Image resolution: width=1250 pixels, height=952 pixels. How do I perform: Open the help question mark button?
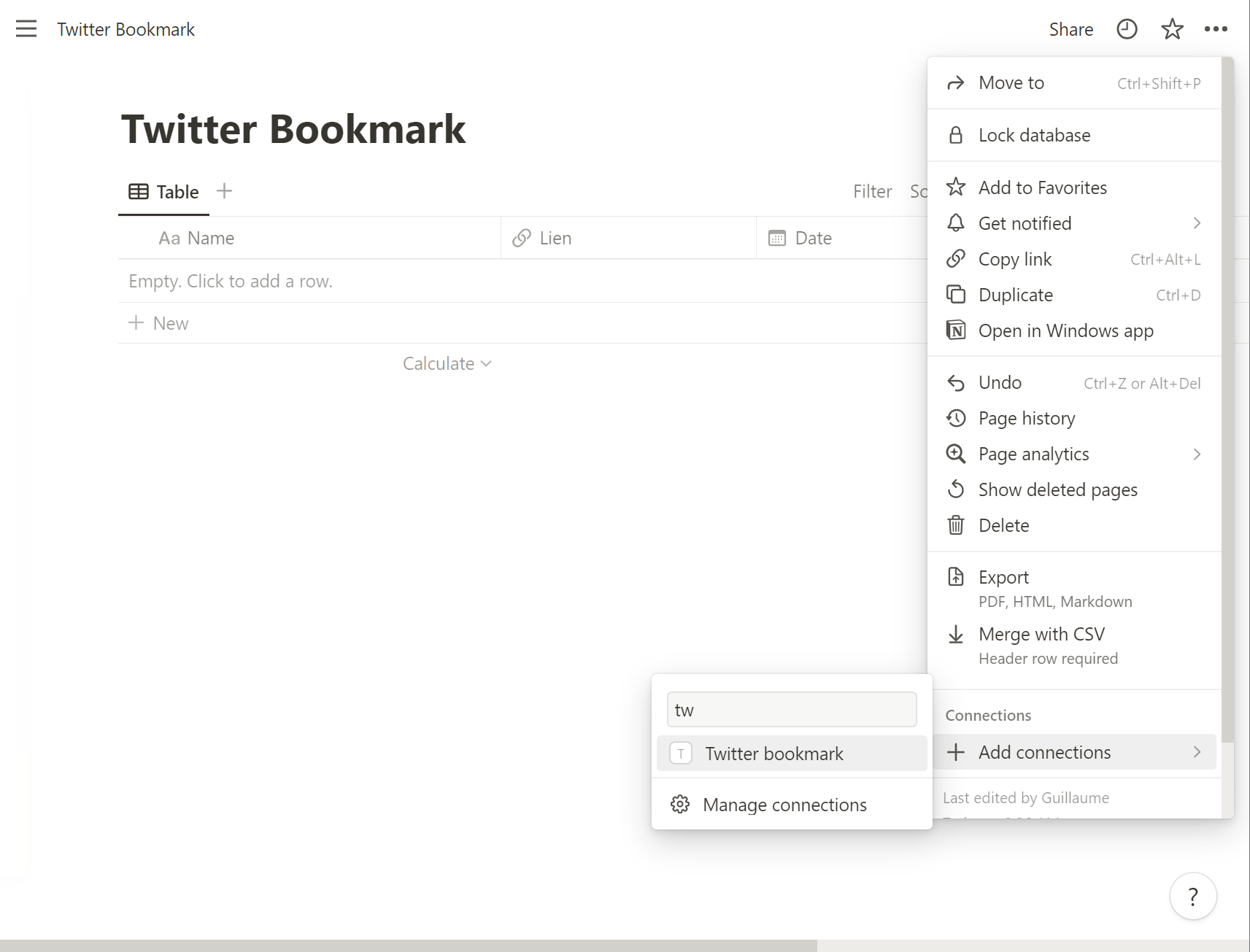point(1193,896)
